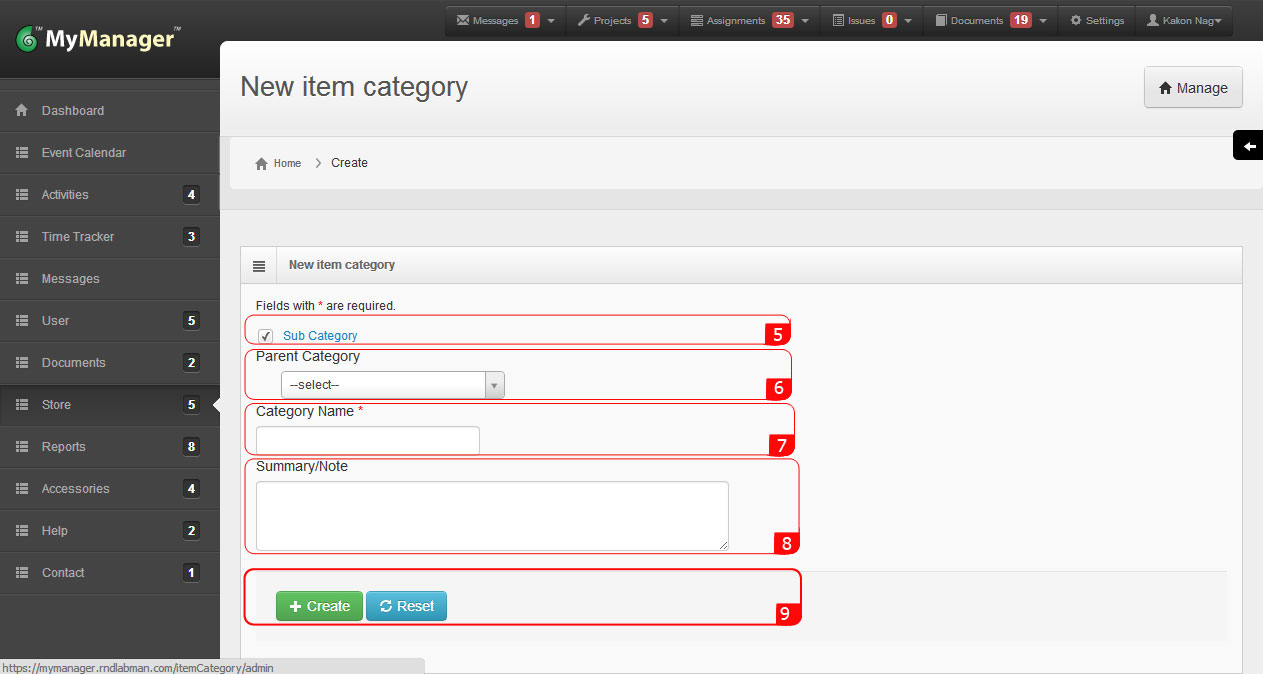Uncheck the Sub Category checkbox
1263x674 pixels.
pos(264,336)
